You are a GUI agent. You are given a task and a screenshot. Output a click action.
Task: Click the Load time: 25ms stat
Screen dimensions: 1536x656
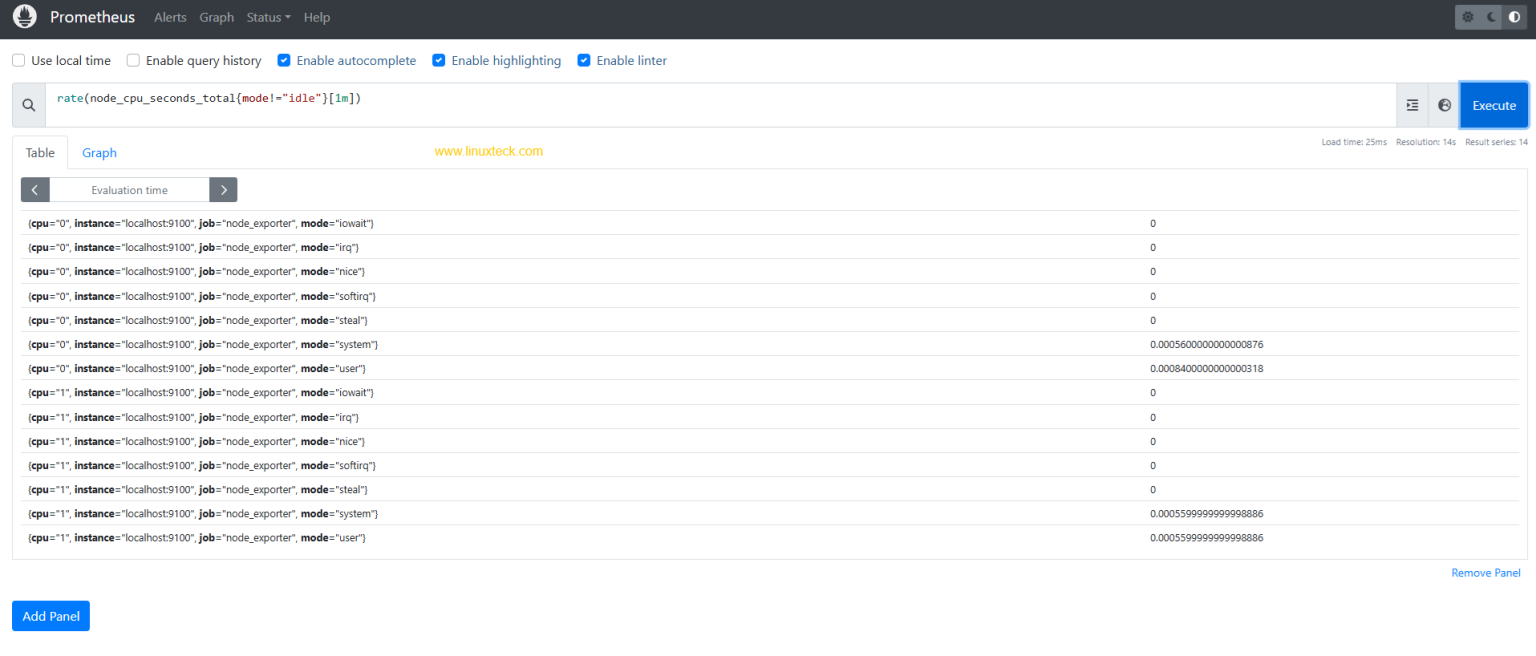1354,142
